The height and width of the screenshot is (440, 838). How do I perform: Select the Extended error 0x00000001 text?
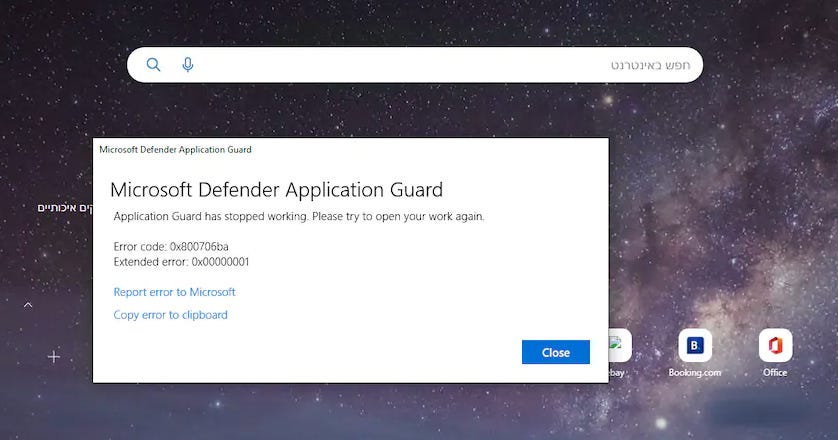point(181,262)
